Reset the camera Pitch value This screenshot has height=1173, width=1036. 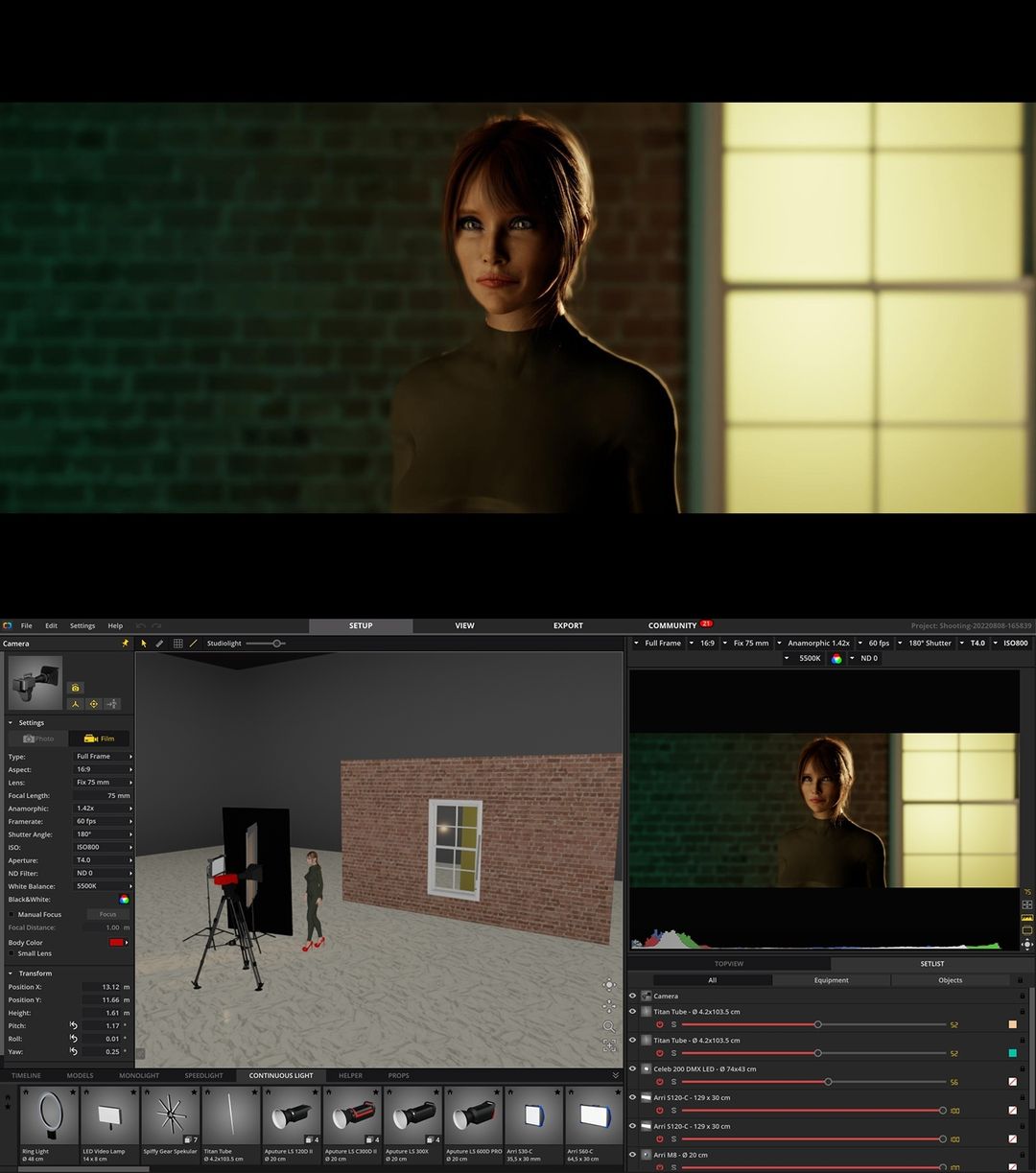(74, 1026)
